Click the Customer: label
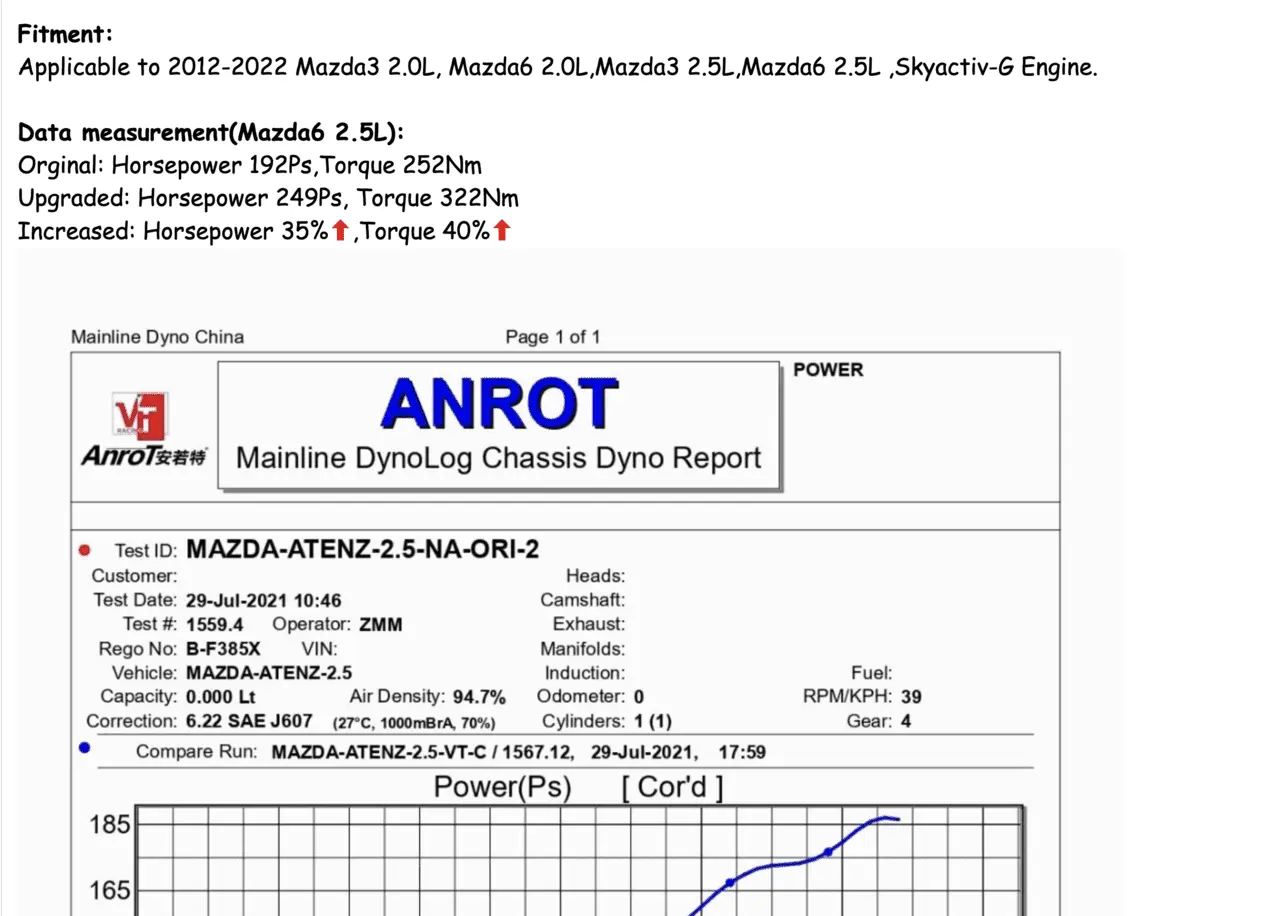This screenshot has width=1280, height=916. [135, 576]
